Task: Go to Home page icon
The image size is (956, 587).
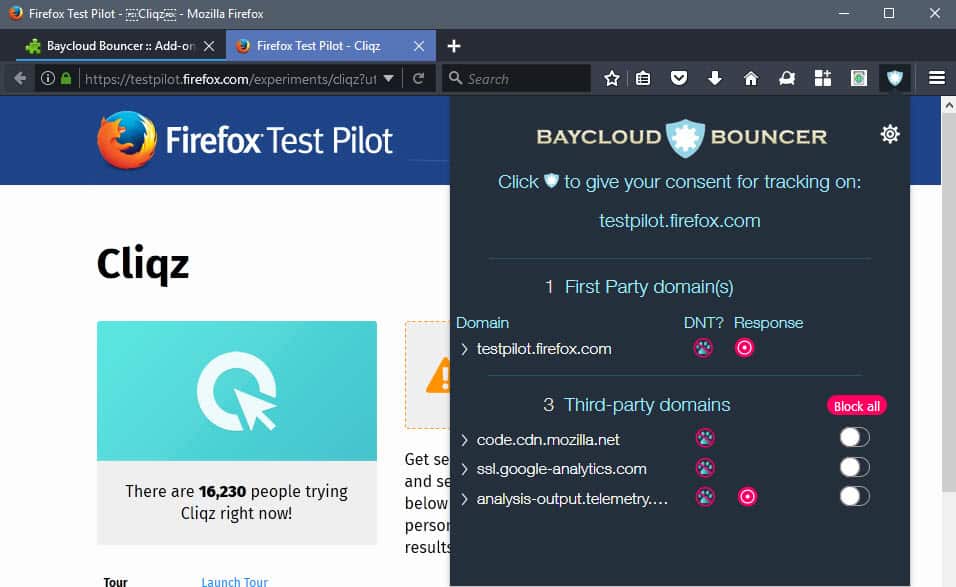Action: pyautogui.click(x=751, y=79)
